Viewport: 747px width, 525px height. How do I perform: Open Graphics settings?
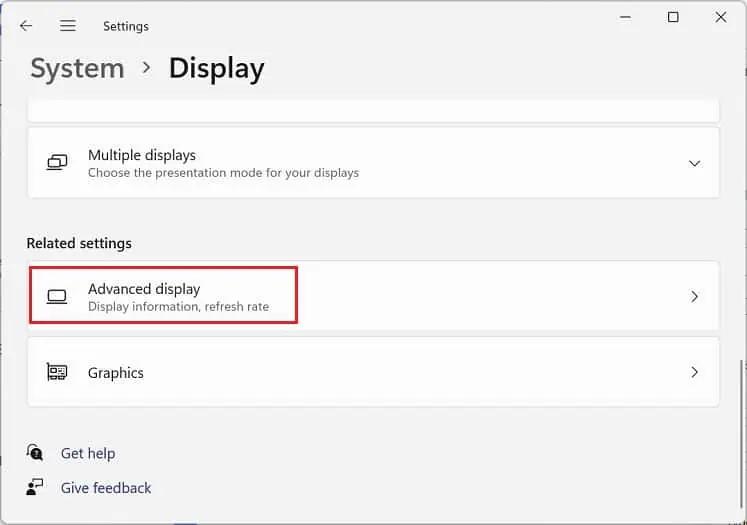(x=373, y=372)
